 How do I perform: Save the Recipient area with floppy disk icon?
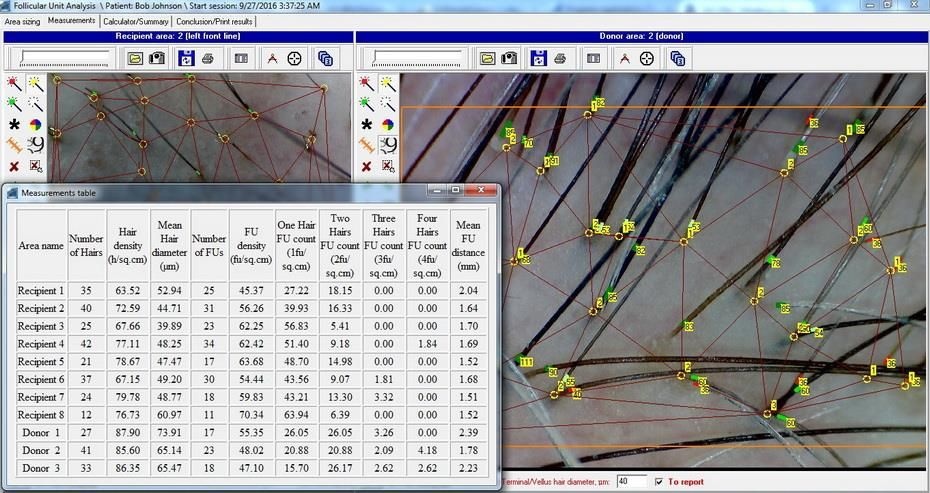tap(185, 58)
